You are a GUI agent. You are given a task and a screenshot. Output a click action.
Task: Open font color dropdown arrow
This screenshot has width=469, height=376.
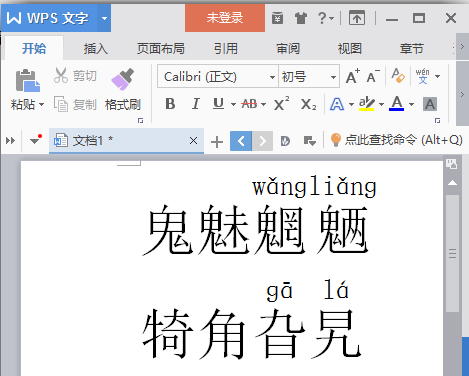click(411, 105)
